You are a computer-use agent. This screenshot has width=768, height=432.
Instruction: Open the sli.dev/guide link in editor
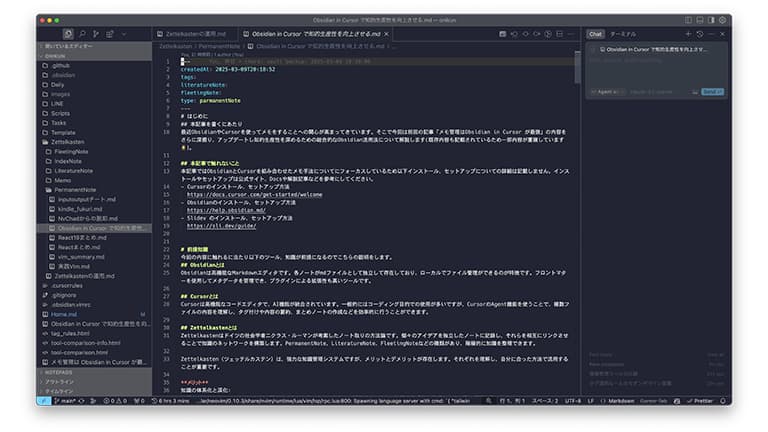point(221,226)
